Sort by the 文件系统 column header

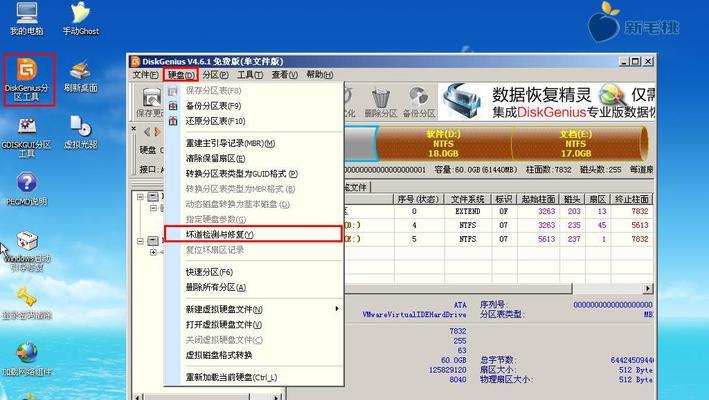(x=468, y=199)
